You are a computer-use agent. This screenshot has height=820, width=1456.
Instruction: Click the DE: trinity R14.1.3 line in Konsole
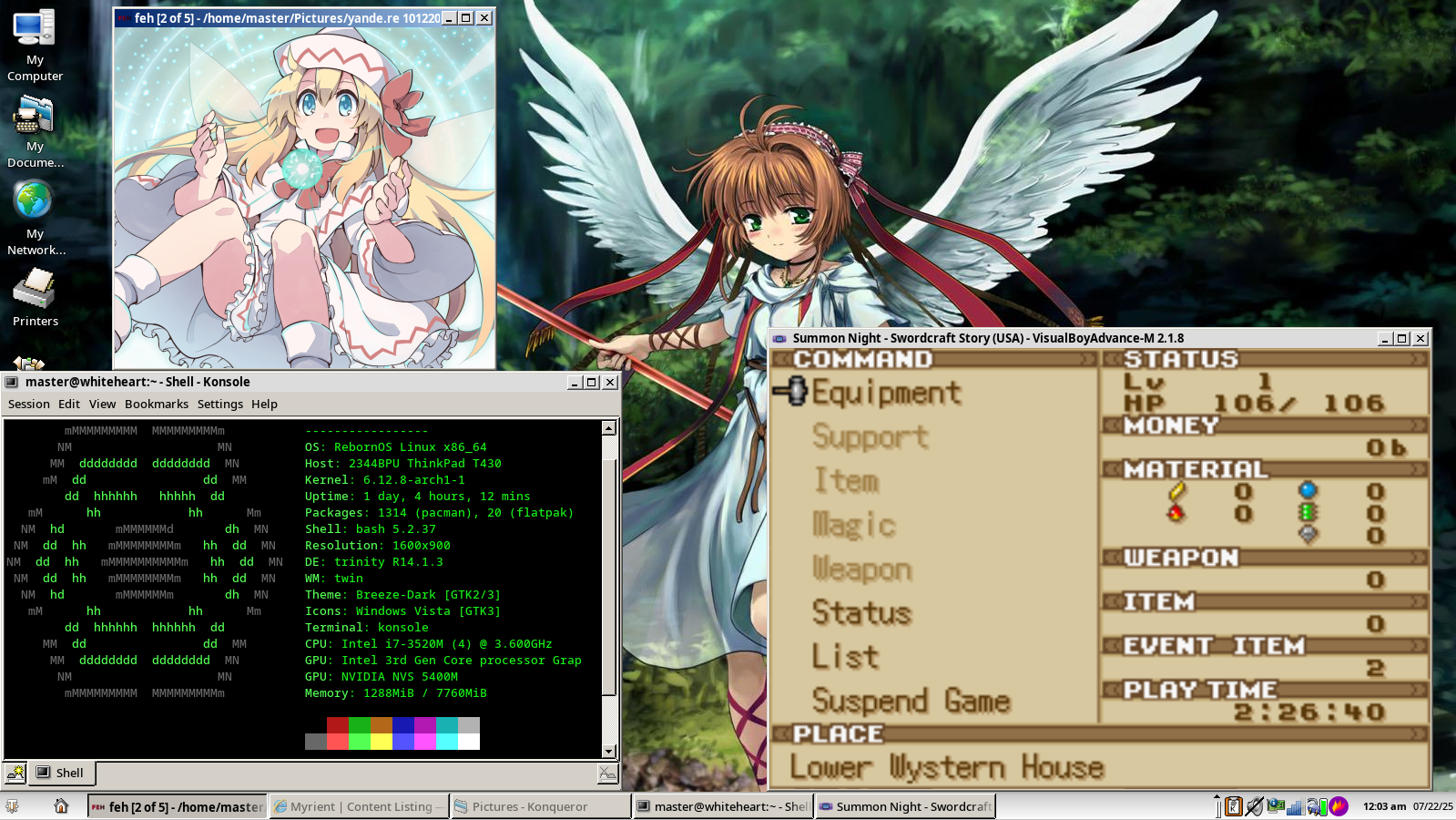(374, 562)
